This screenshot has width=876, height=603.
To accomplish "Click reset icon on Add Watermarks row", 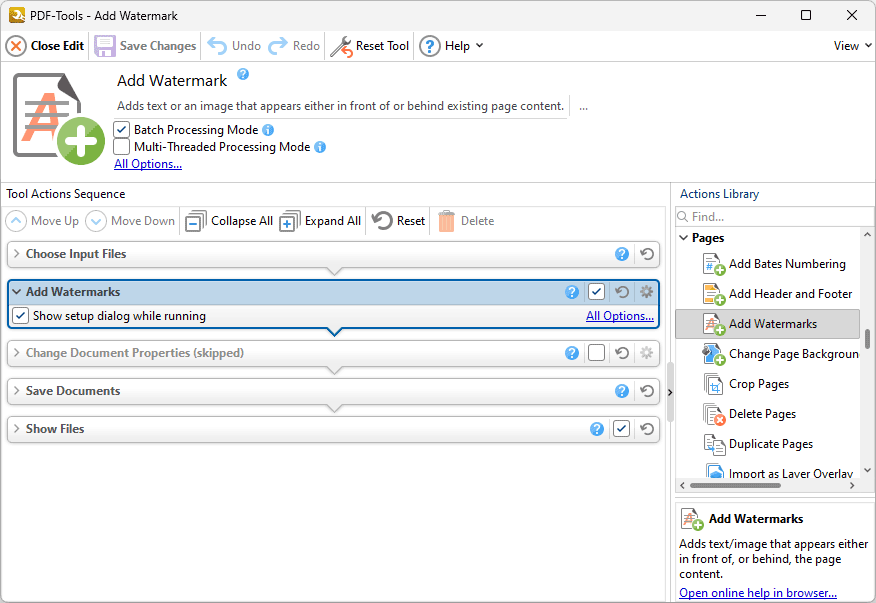I will point(622,292).
